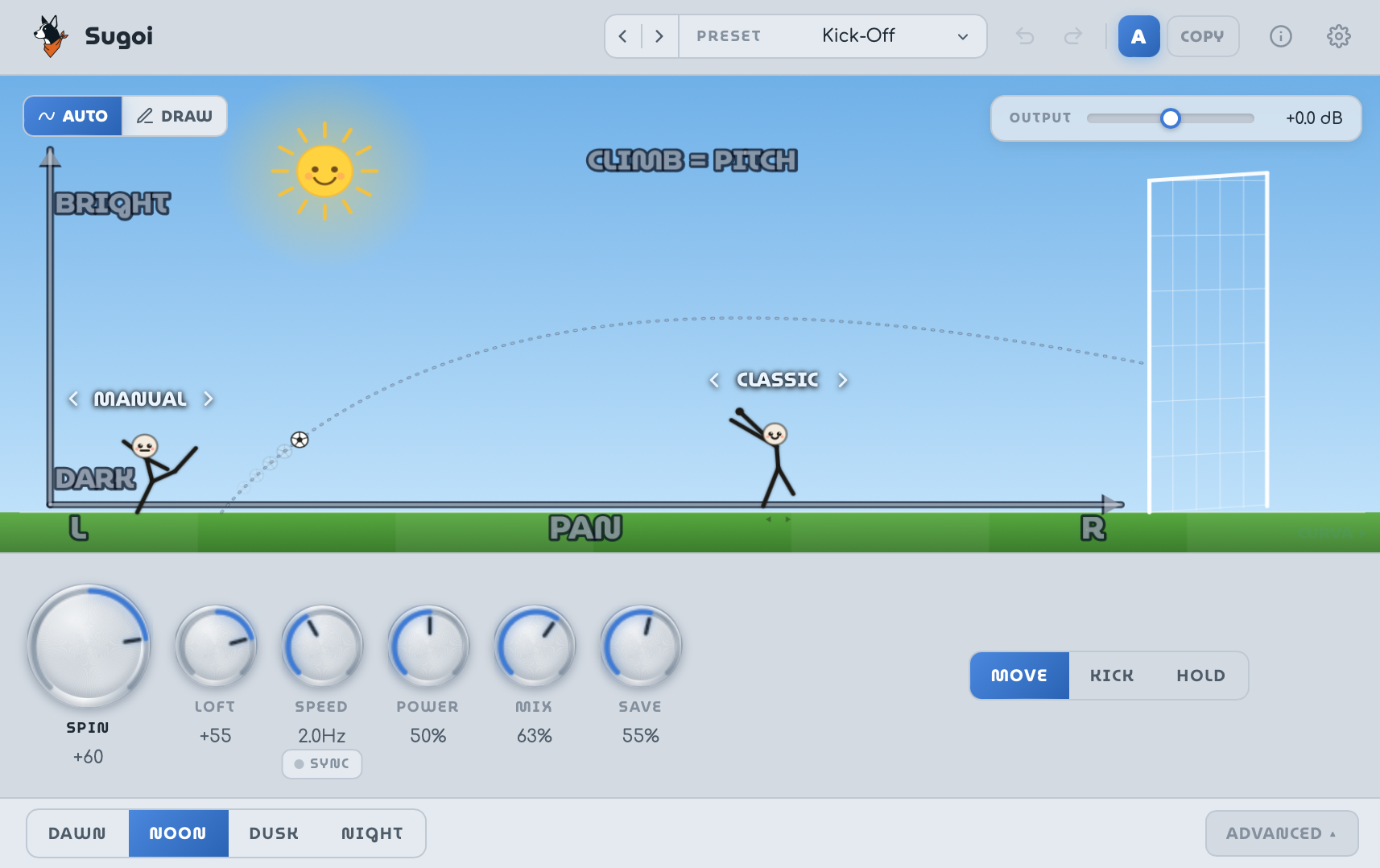
Task: Click the POWER knob
Action: point(428,646)
